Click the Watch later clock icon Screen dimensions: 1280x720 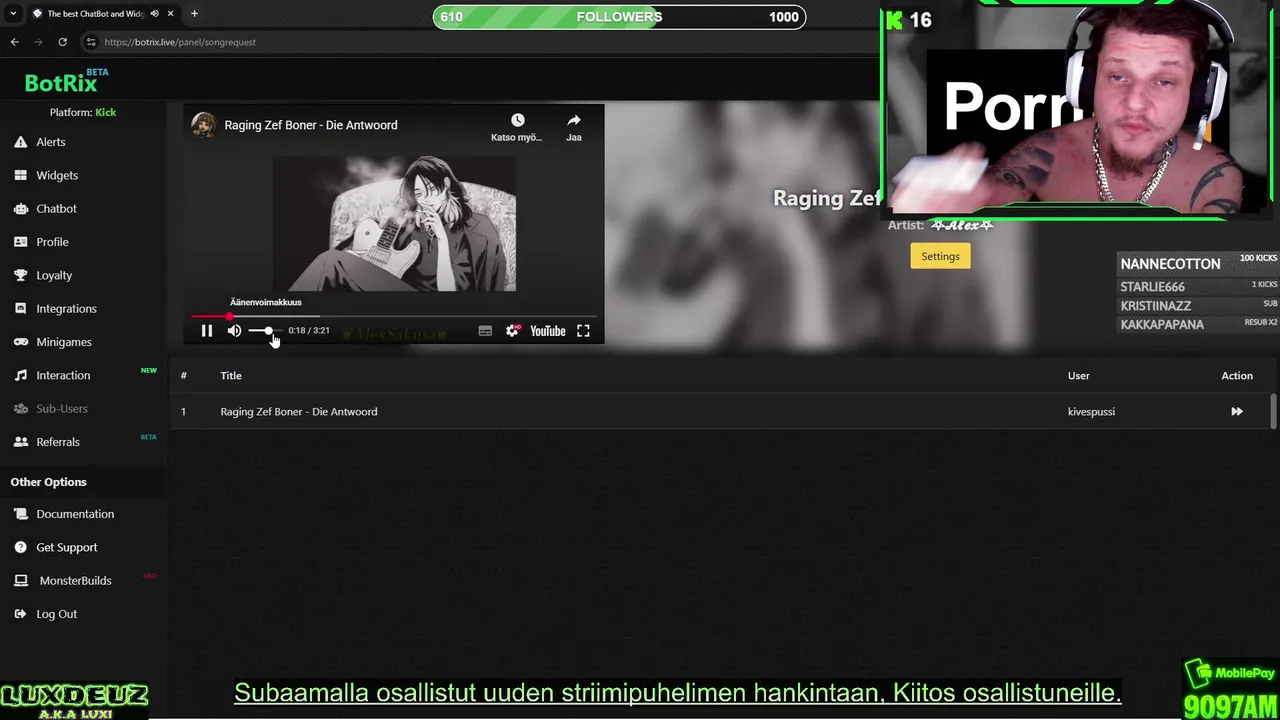click(517, 120)
